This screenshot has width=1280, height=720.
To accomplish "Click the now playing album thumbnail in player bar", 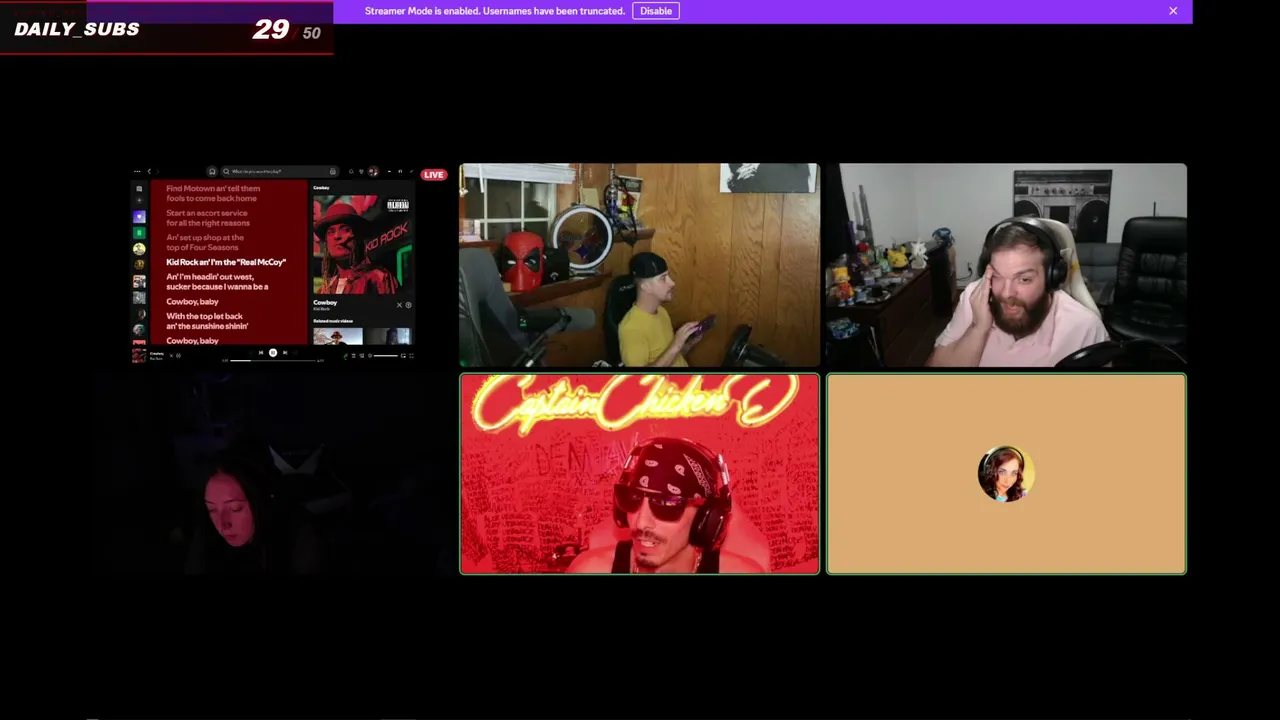I will click(139, 355).
